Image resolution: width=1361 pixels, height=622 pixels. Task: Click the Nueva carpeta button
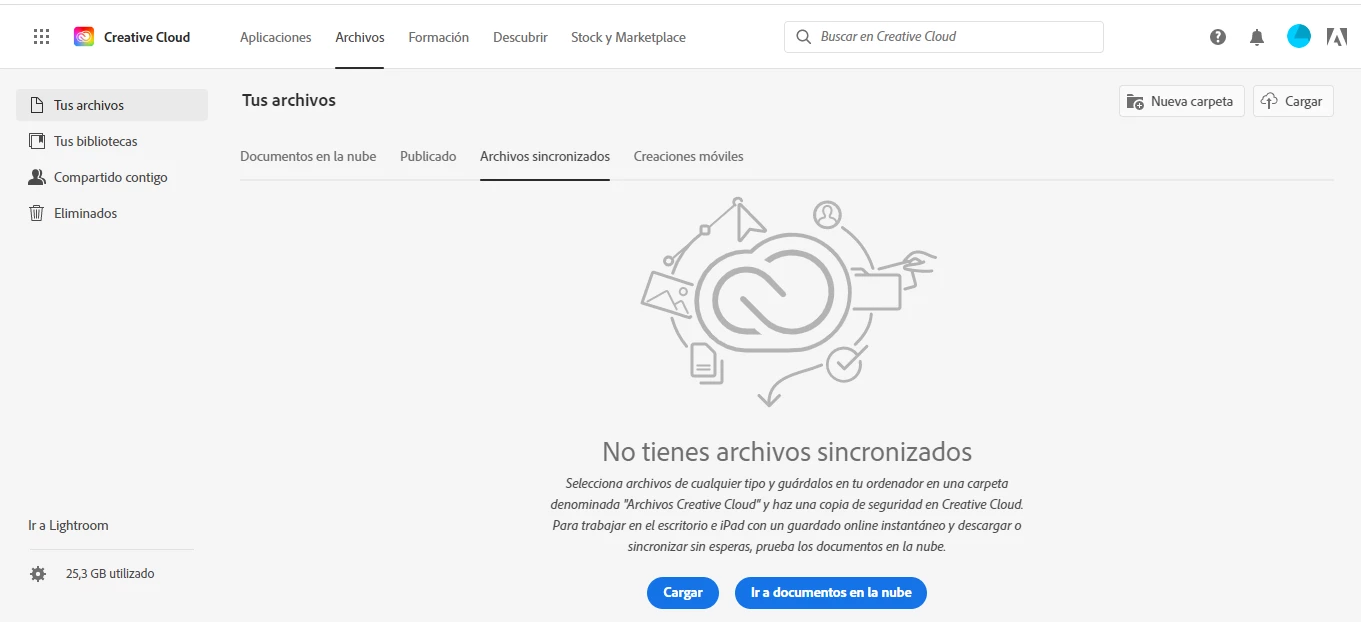point(1182,101)
